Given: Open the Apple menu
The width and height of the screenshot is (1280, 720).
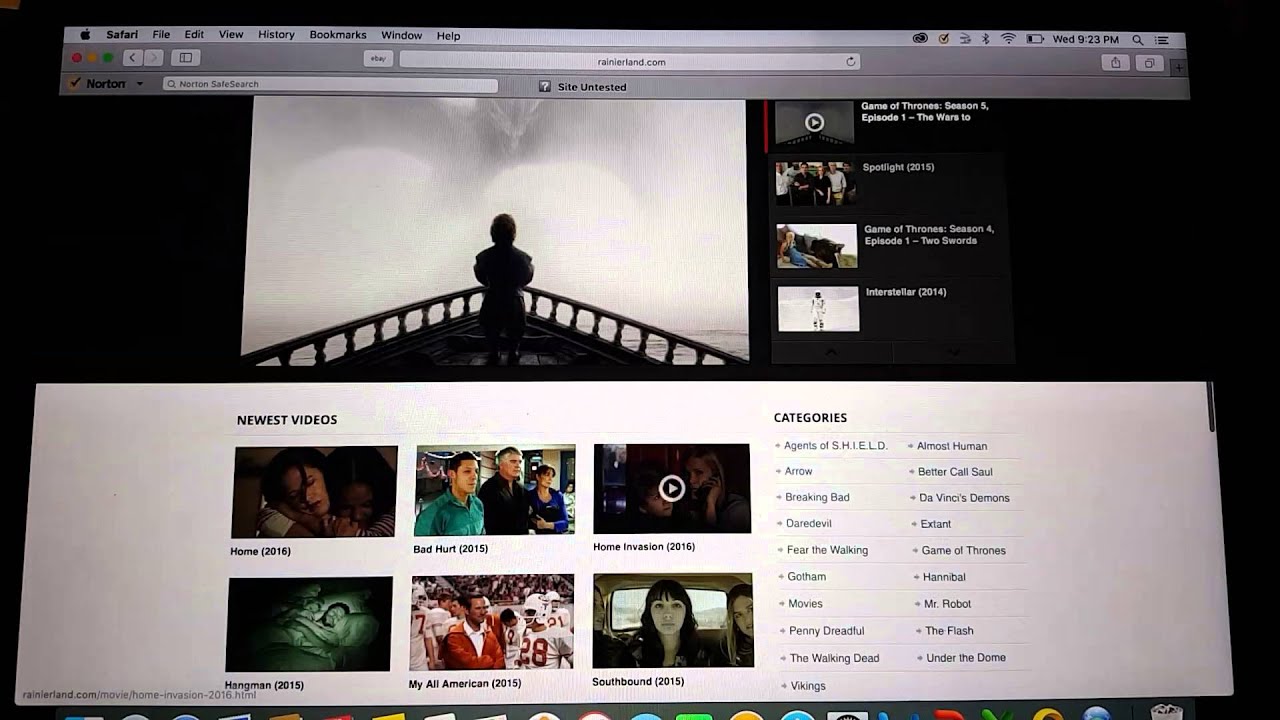Looking at the screenshot, I should pos(85,35).
